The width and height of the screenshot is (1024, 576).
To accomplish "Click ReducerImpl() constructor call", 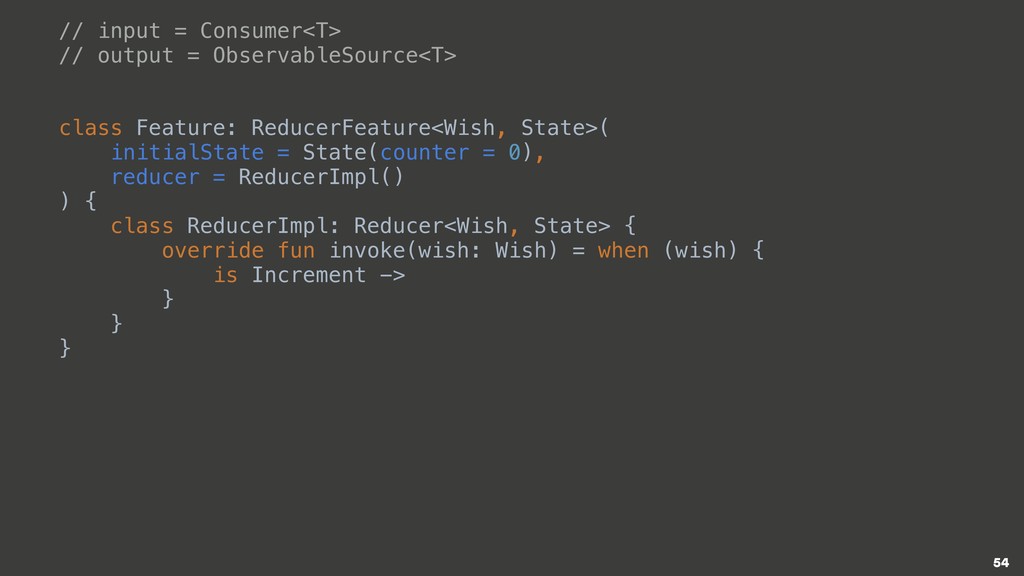I will 321,177.
